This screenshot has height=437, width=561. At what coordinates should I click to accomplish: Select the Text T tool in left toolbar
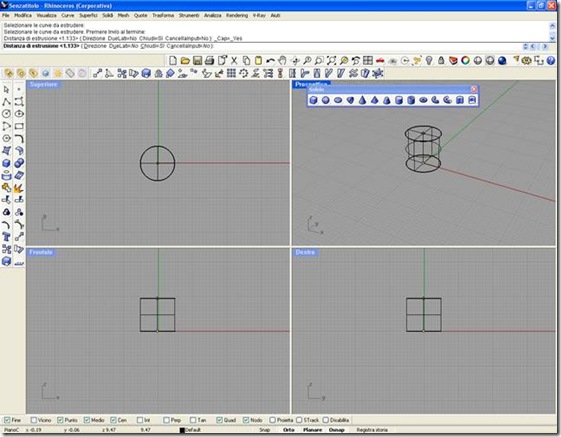pos(6,236)
